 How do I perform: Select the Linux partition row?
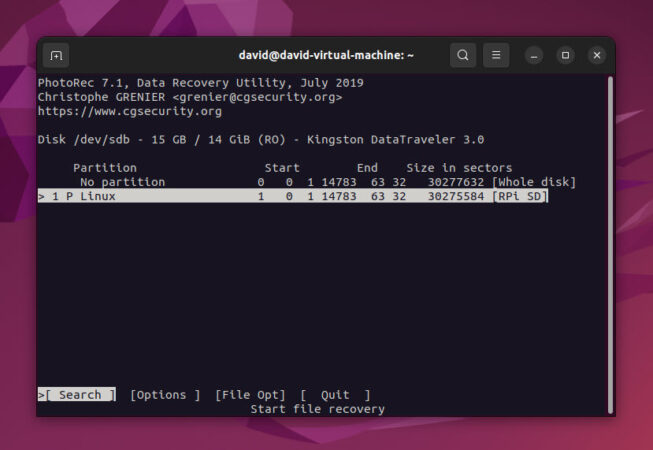click(294, 196)
